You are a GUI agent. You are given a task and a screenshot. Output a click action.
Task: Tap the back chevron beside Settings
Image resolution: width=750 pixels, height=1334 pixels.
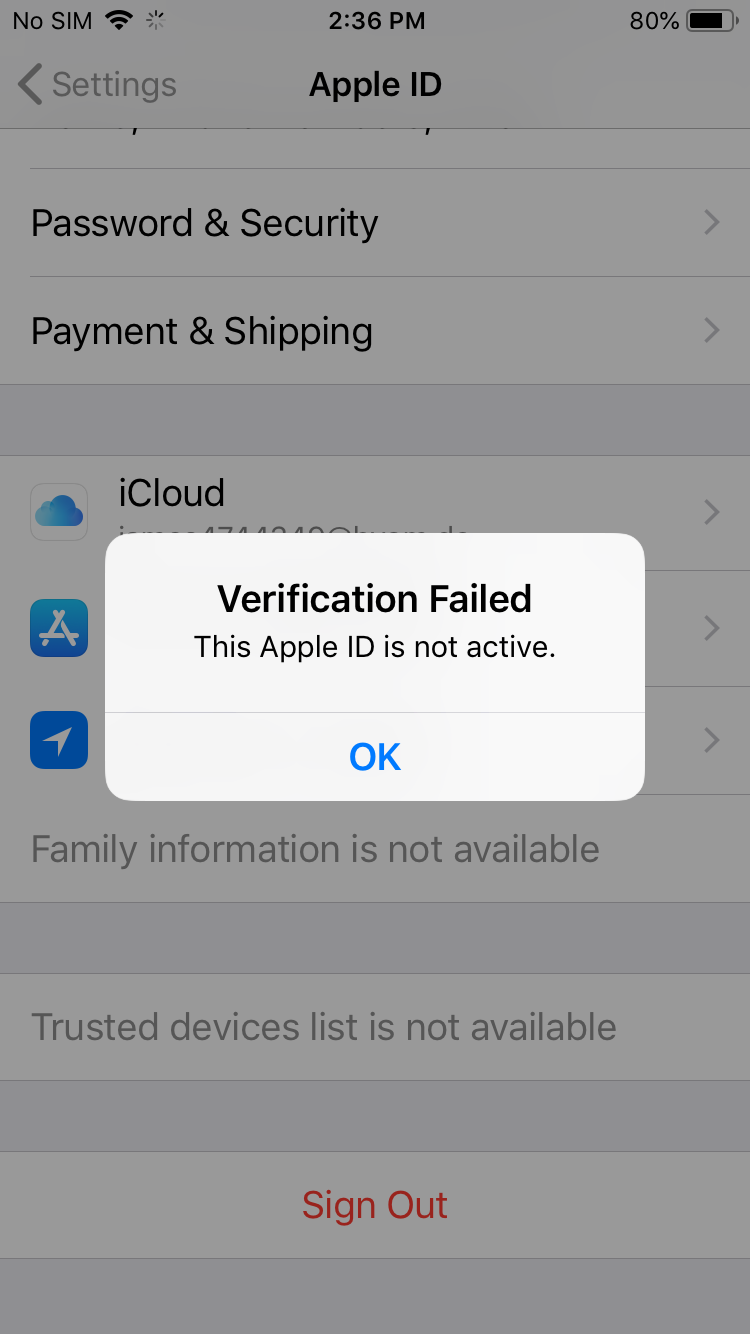30,85
